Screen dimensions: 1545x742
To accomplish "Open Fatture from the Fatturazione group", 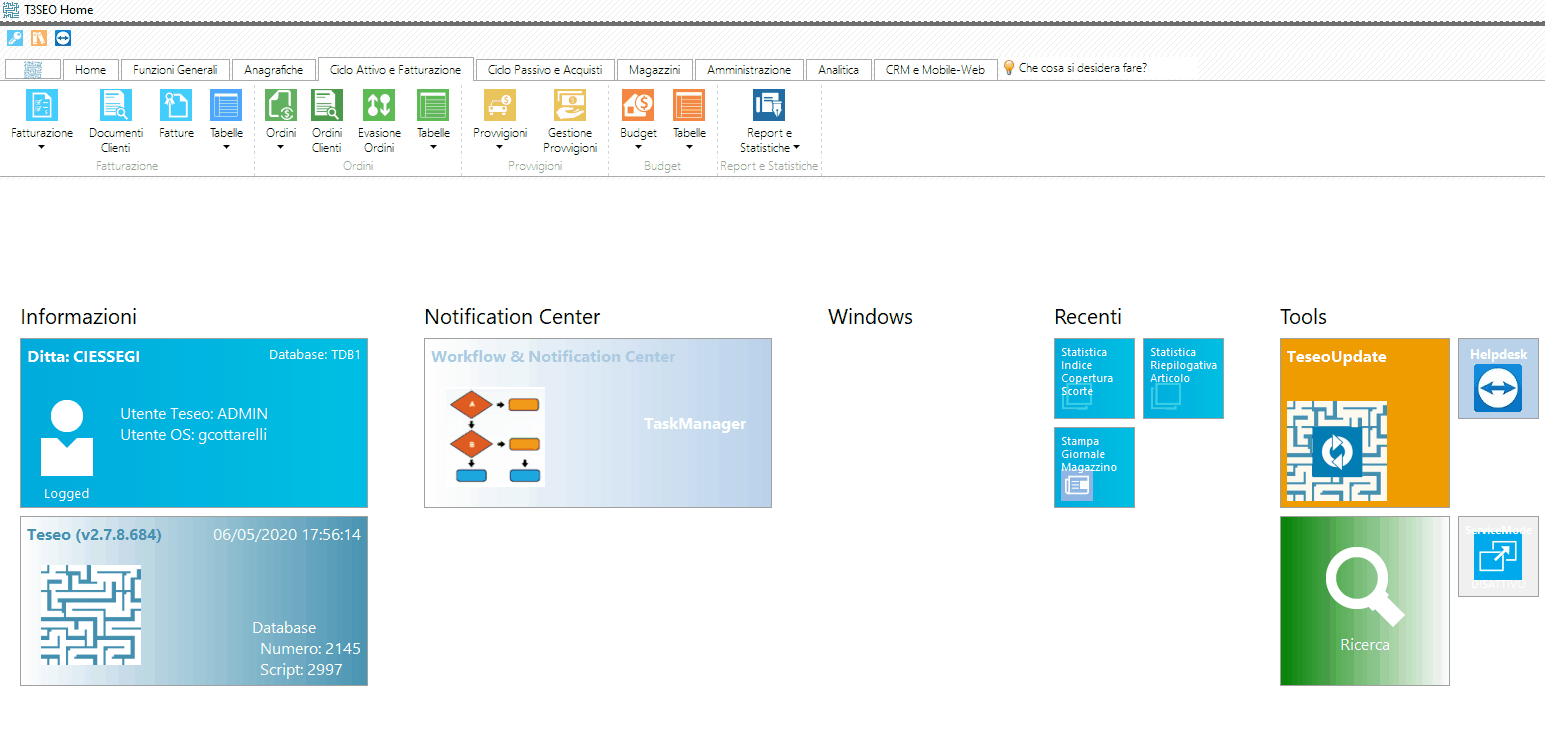I will tap(177, 114).
